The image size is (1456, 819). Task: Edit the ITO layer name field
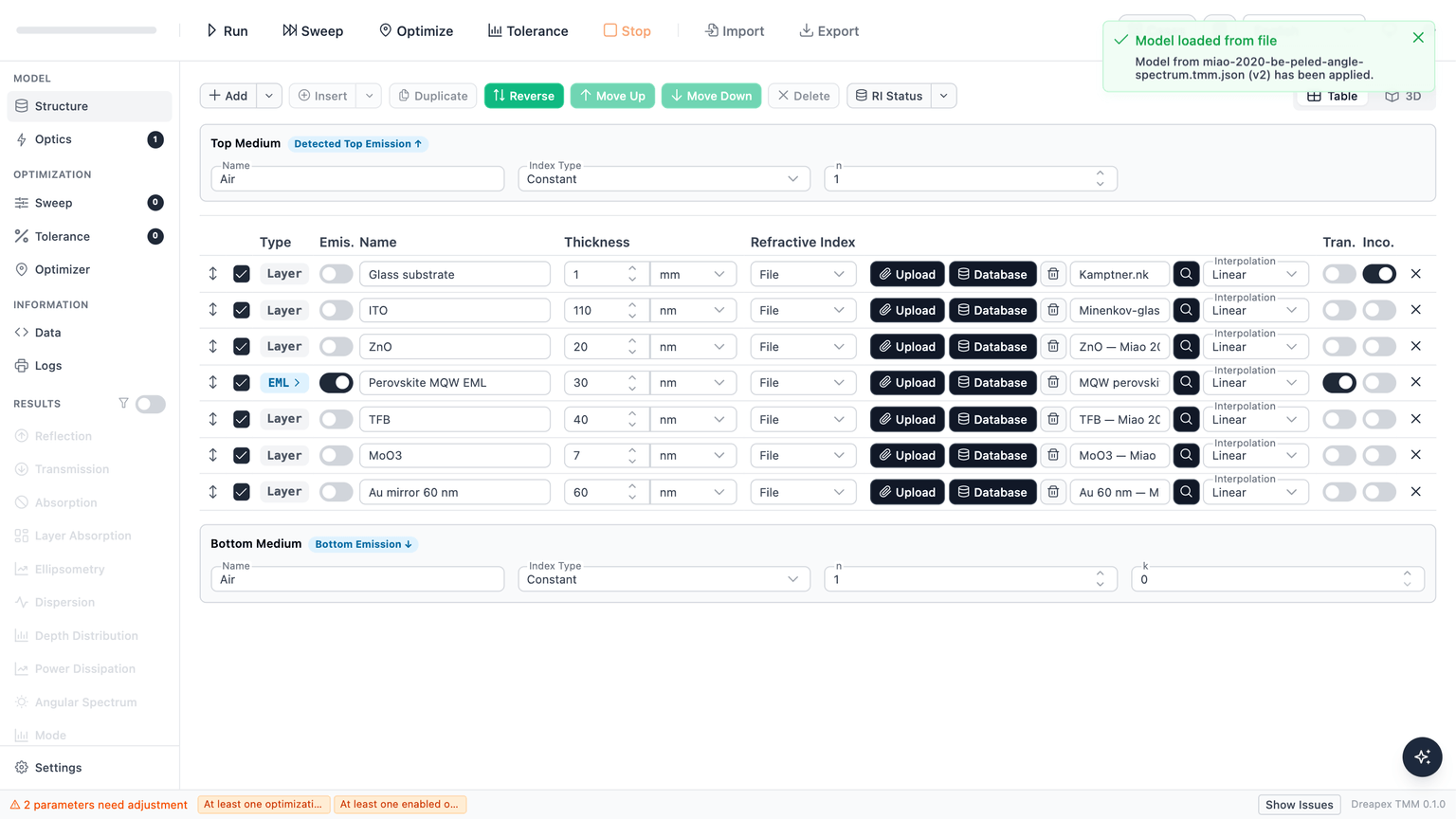[455, 310]
